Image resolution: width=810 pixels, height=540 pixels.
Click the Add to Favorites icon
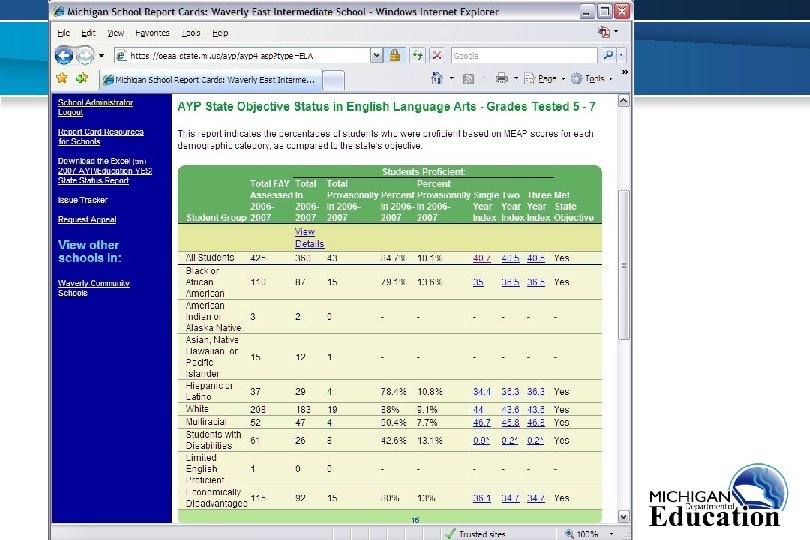click(82, 78)
